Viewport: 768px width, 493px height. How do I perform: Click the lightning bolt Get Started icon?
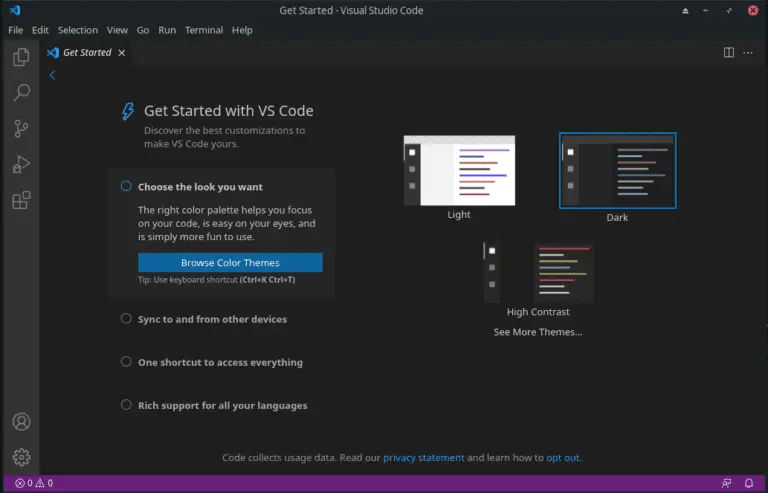pyautogui.click(x=128, y=111)
